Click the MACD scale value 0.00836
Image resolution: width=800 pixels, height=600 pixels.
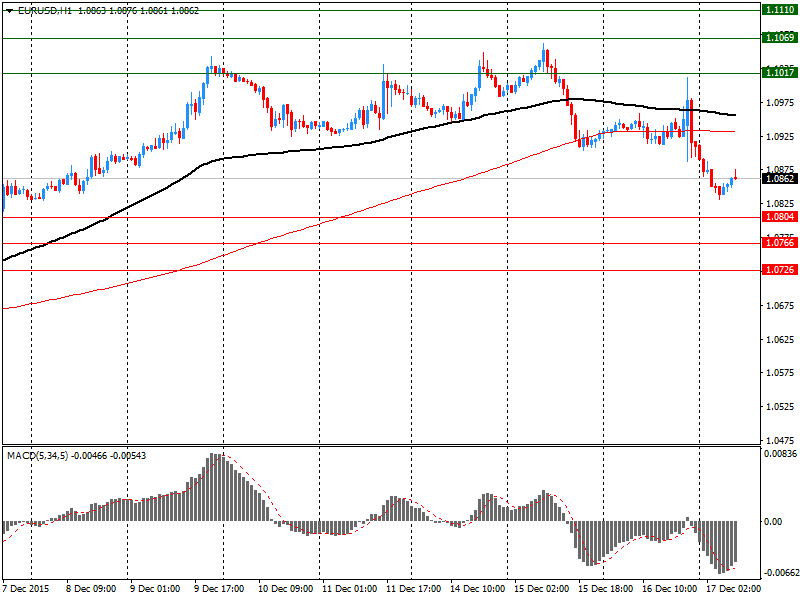coord(780,454)
